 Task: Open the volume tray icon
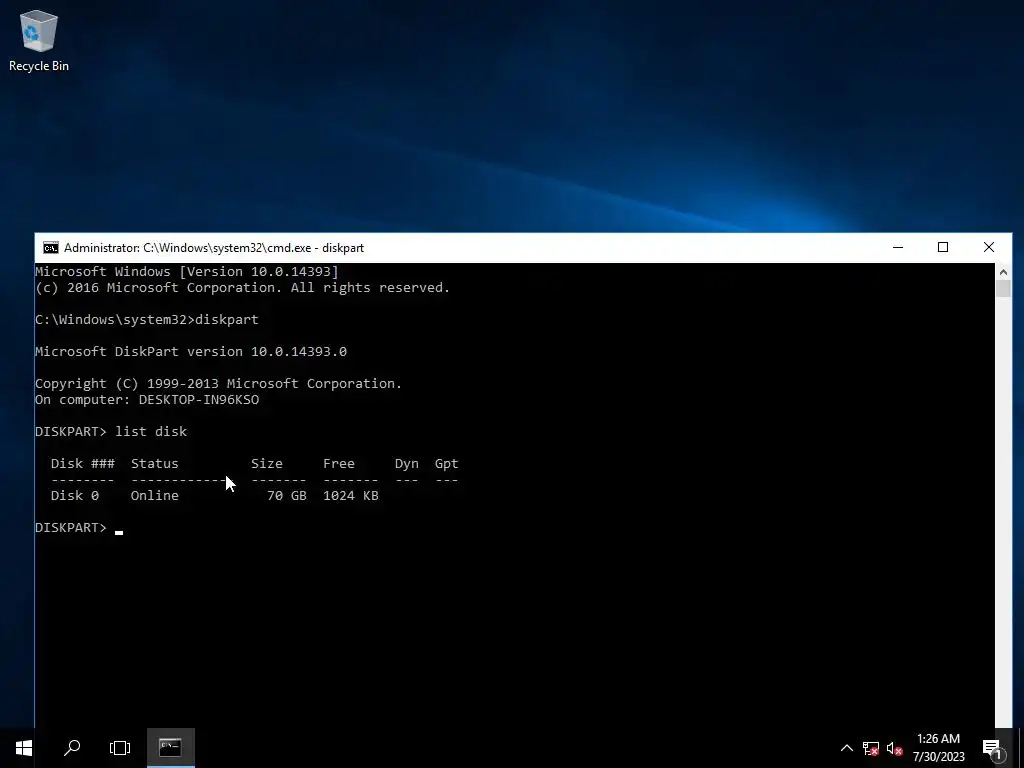(x=895, y=748)
